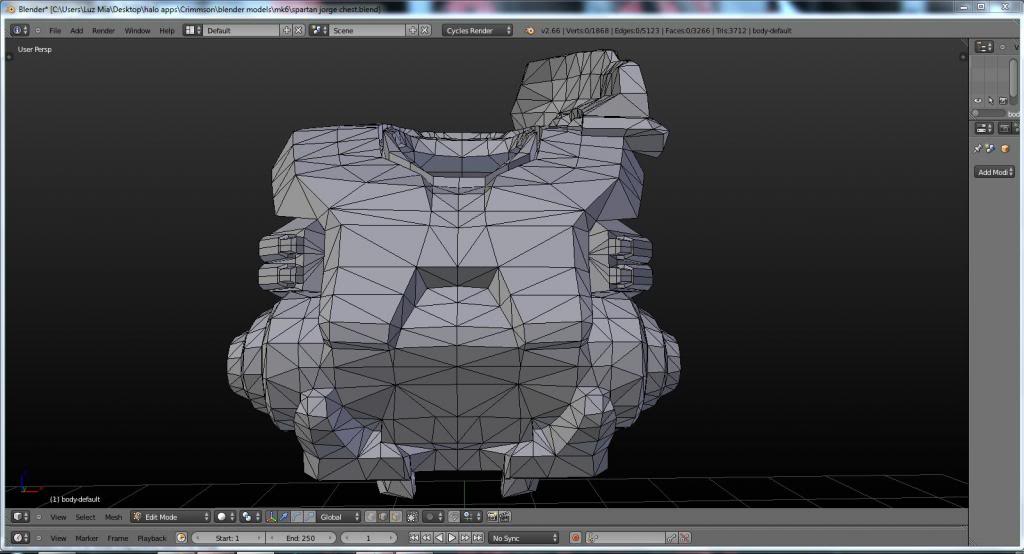Open the snap element type dropdown
Image resolution: width=1024 pixels, height=554 pixels.
point(472,516)
